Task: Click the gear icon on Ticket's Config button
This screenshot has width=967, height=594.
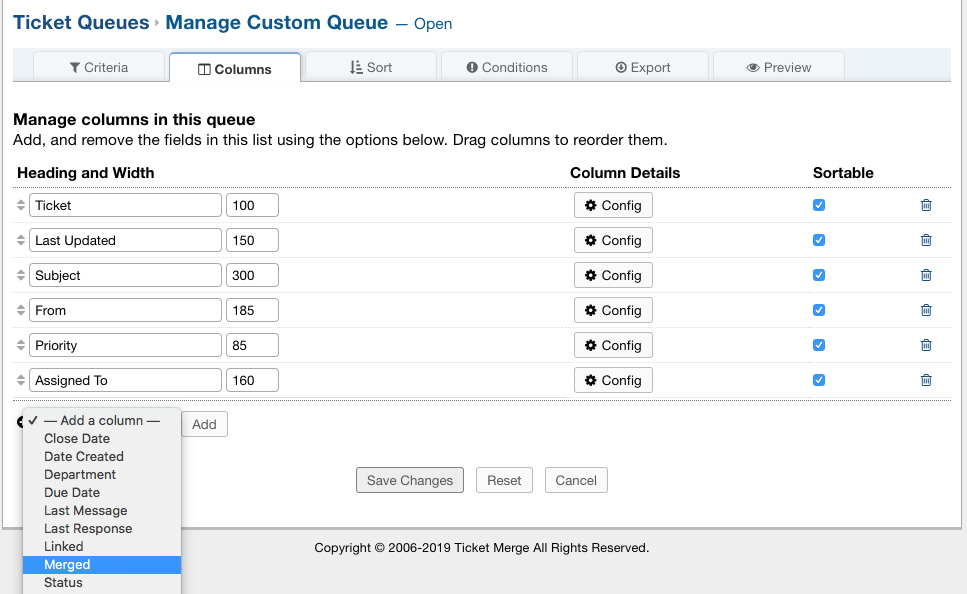Action: pos(592,205)
